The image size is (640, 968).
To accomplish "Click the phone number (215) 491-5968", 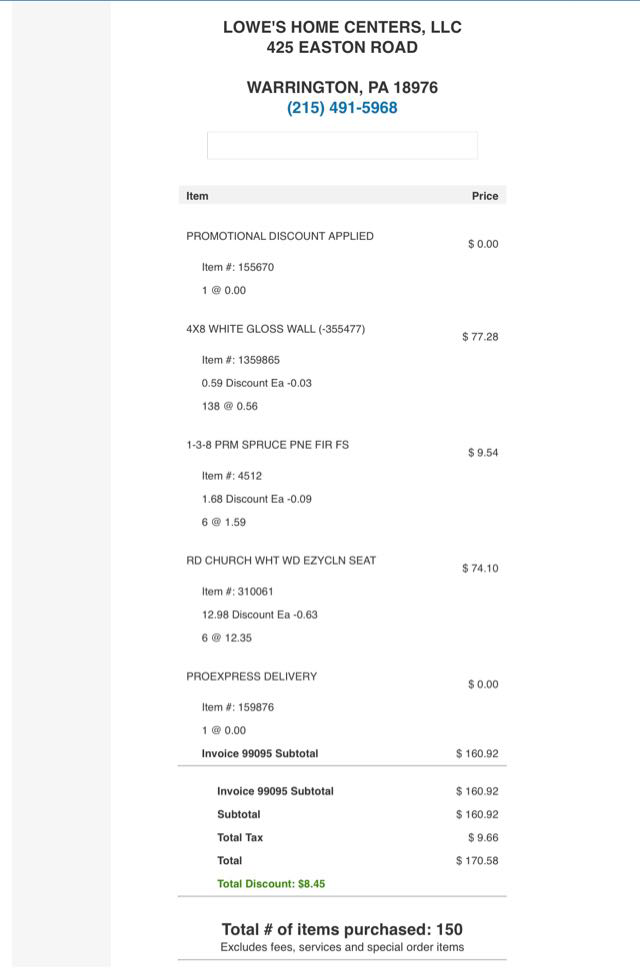I will (342, 108).
